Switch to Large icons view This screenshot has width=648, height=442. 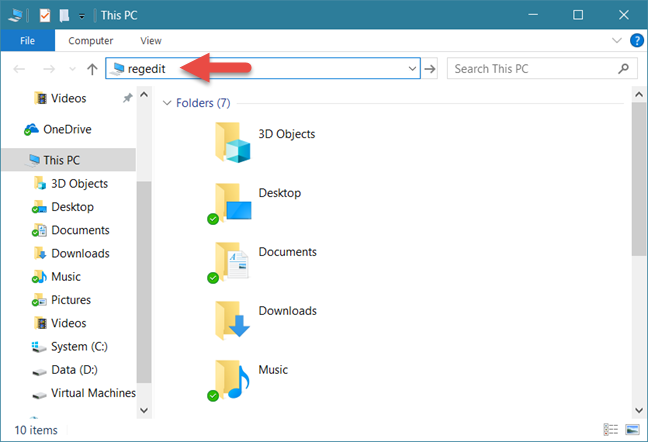[632, 430]
